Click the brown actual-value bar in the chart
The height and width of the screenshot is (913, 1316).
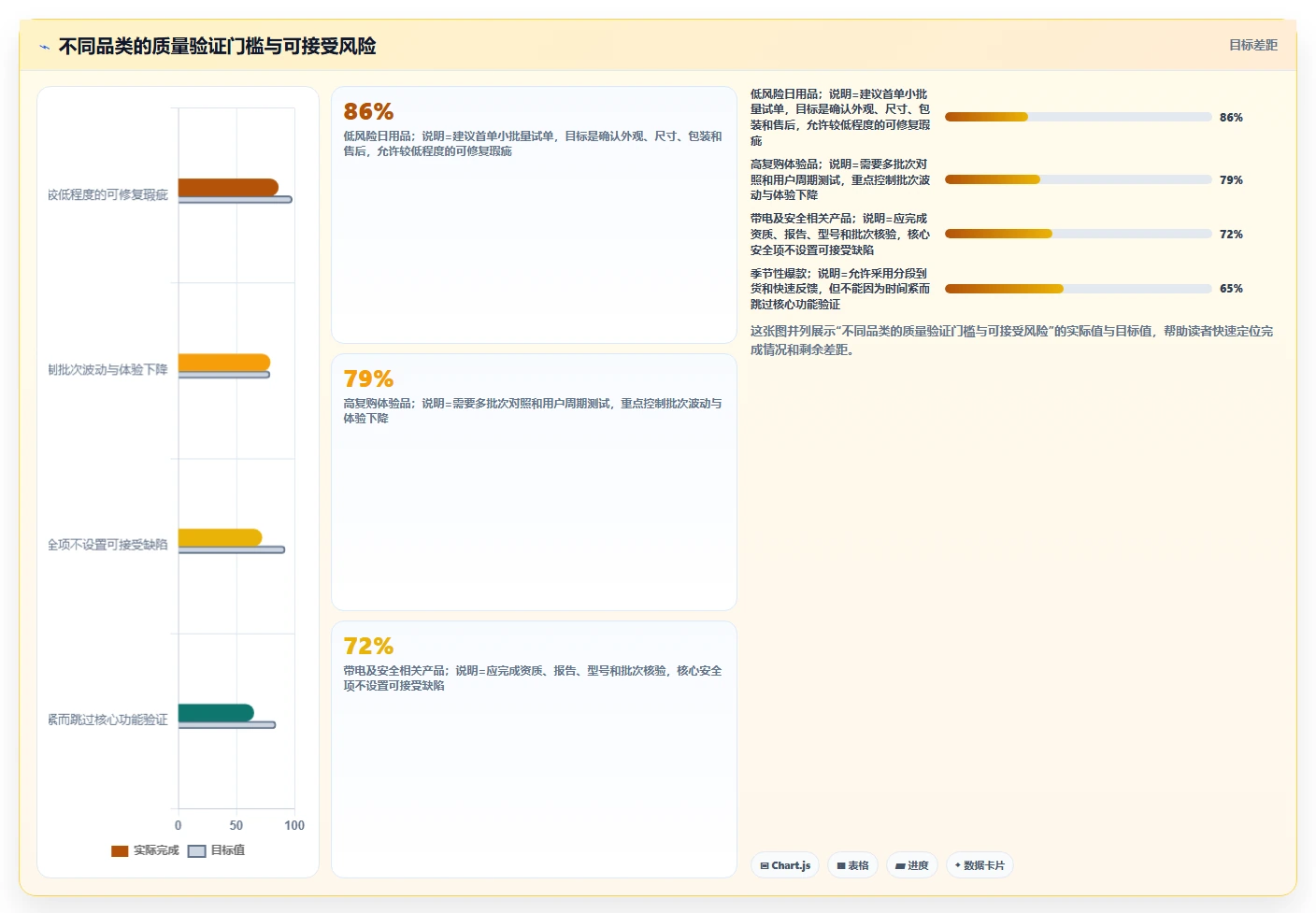click(228, 187)
